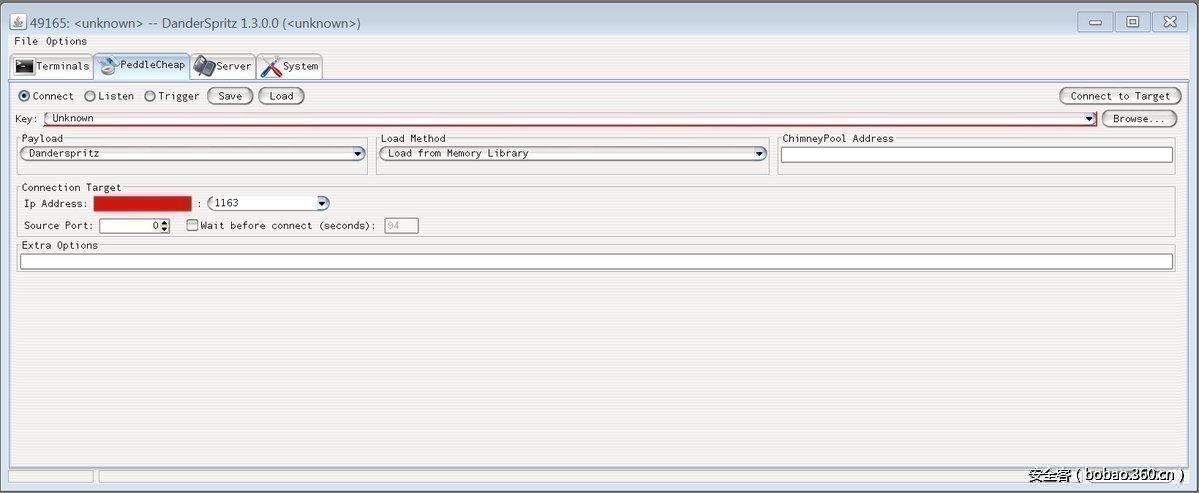Click Connect to Target button
Image resolution: width=1199 pixels, height=493 pixels.
[x=1120, y=96]
